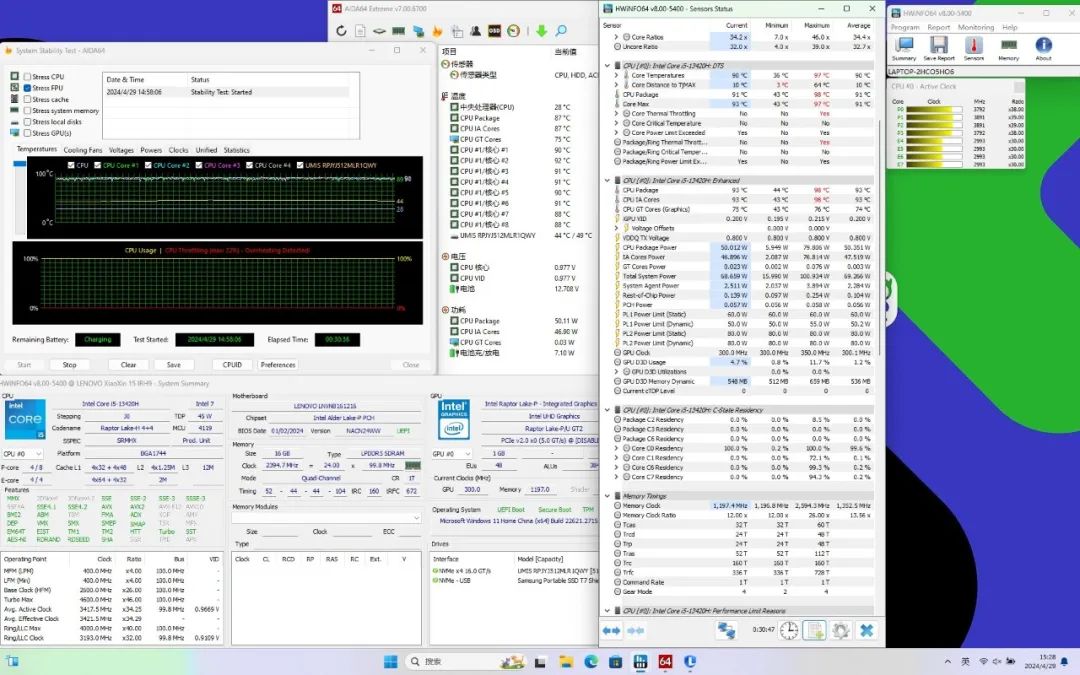1080x675 pixels.
Task: Click the sensor reset clock icon
Action: (x=789, y=630)
